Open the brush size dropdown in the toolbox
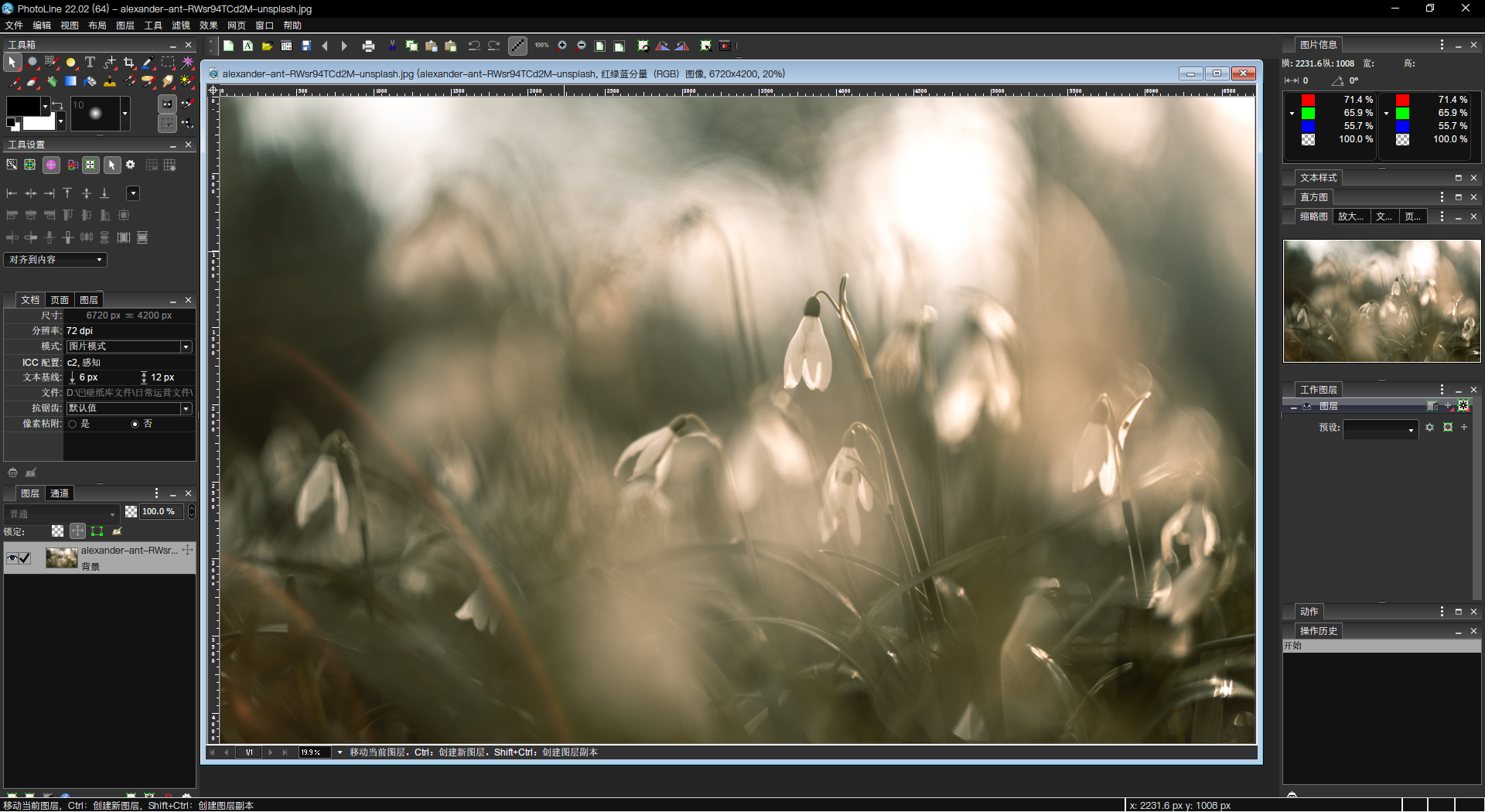 click(x=125, y=114)
